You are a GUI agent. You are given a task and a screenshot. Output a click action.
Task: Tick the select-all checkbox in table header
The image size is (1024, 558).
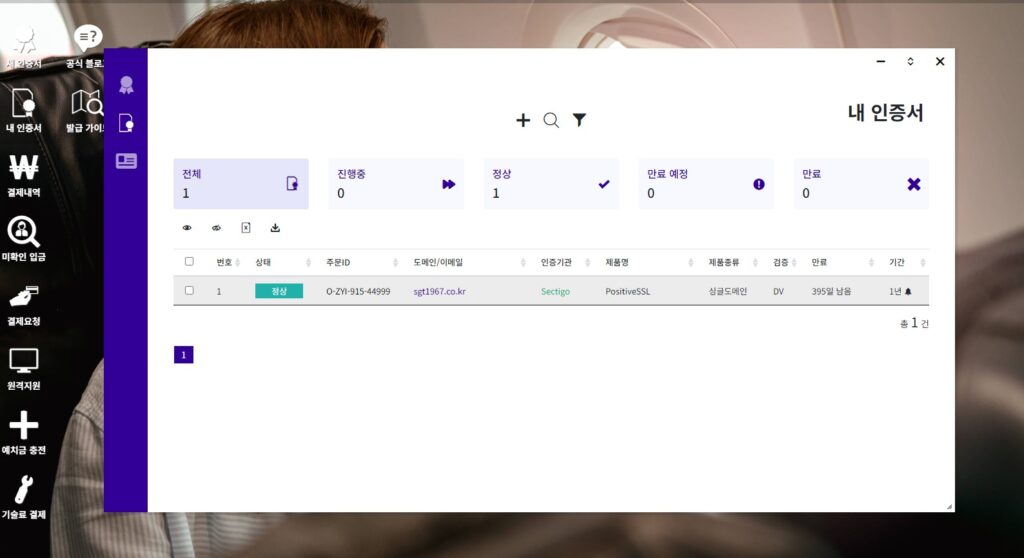click(x=189, y=262)
